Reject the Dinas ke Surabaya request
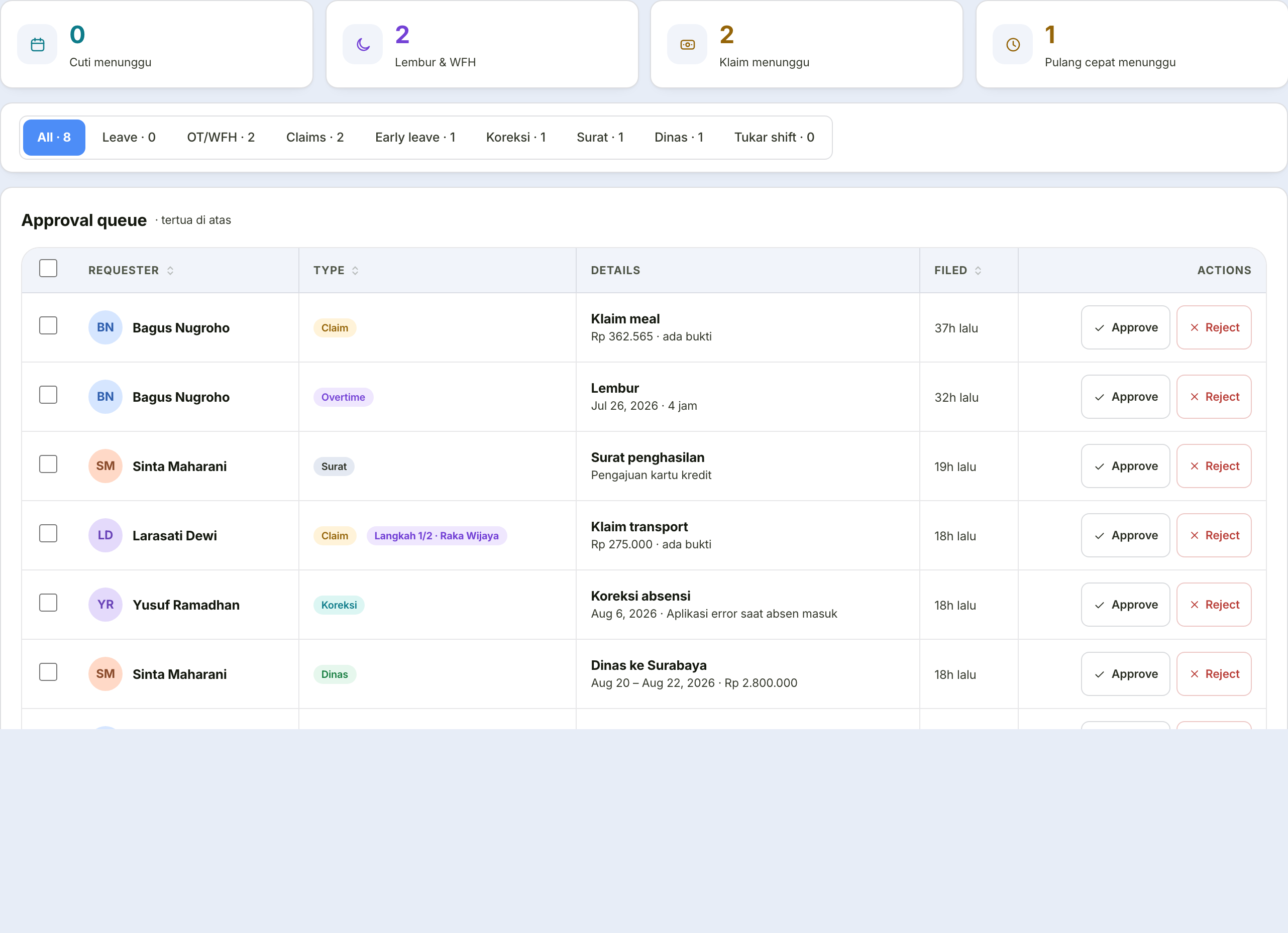1288x933 pixels. pos(1214,674)
